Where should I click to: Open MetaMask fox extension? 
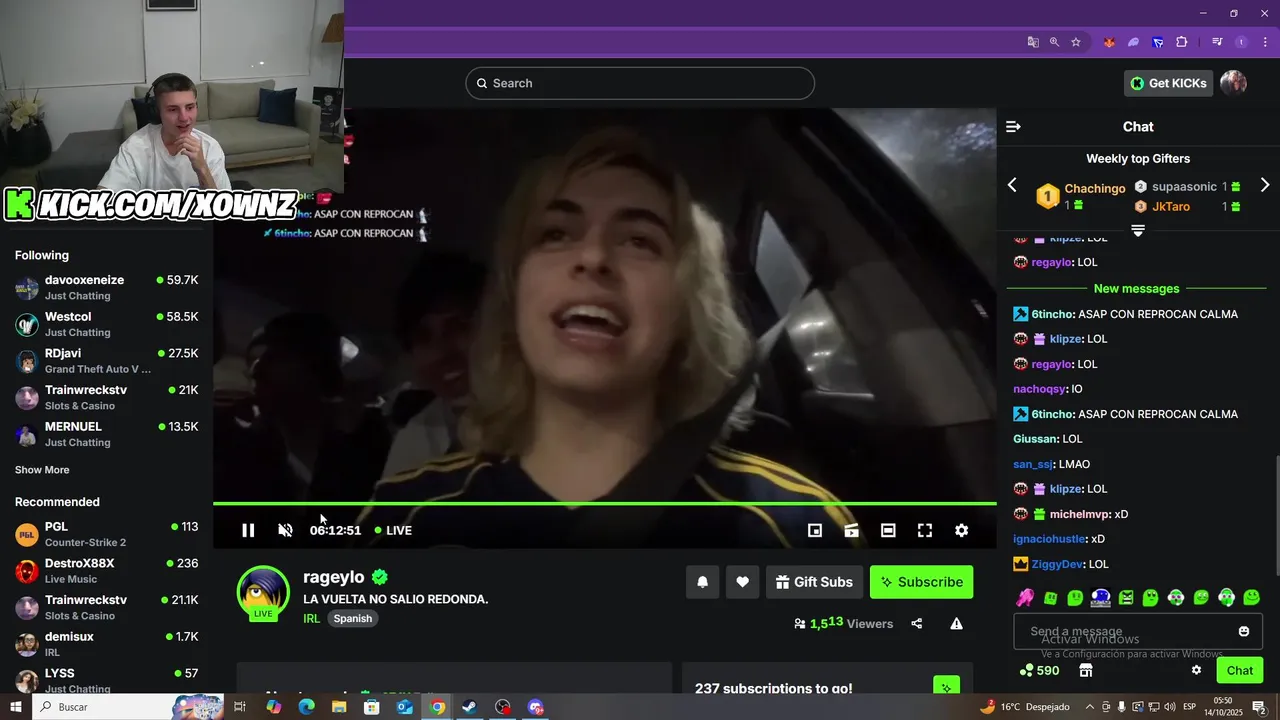pyautogui.click(x=1109, y=42)
